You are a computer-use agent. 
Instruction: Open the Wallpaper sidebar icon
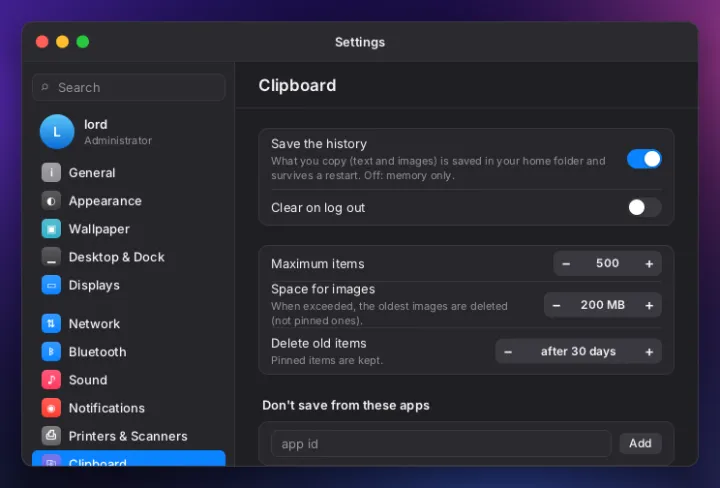pos(51,229)
